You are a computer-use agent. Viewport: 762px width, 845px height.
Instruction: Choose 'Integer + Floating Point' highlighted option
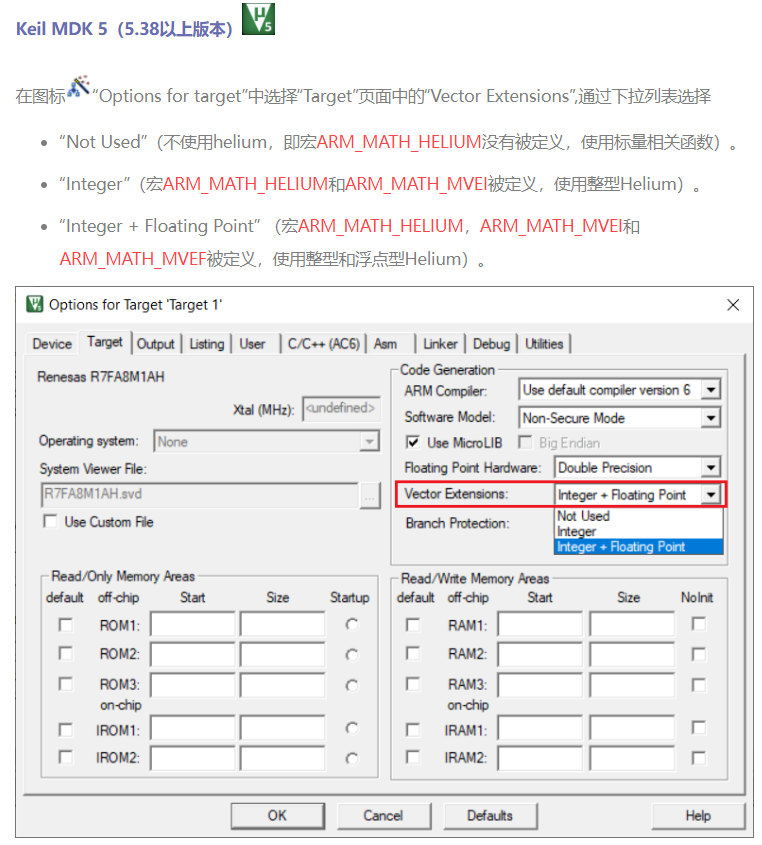pos(639,546)
